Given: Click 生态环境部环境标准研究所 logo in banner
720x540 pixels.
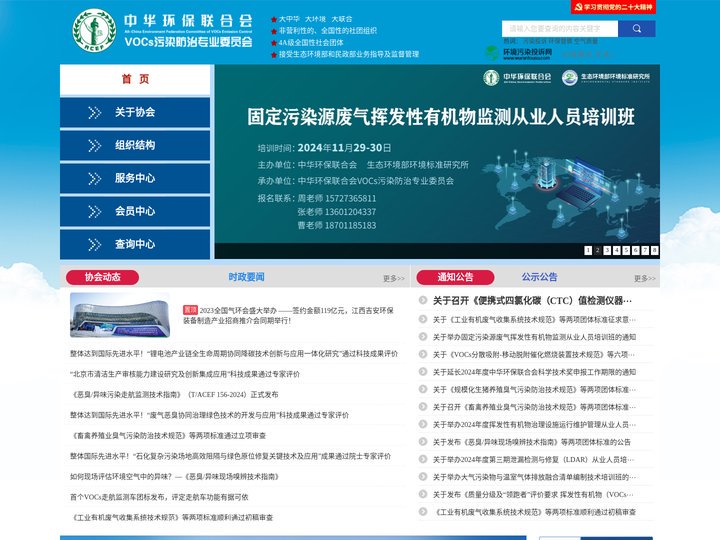Looking at the screenshot, I should 606,78.
